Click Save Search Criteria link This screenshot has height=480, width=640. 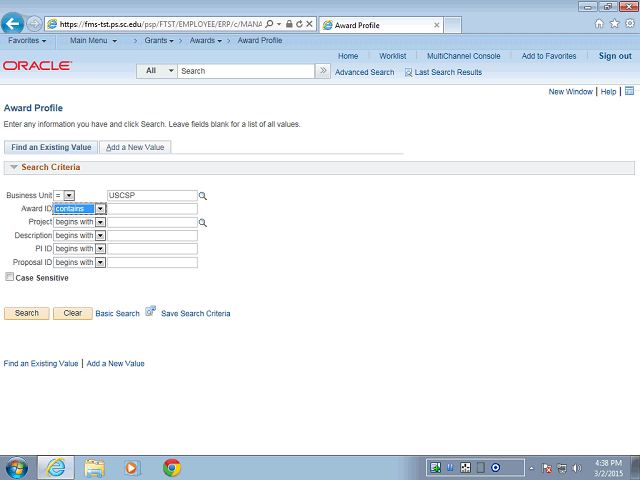click(196, 313)
